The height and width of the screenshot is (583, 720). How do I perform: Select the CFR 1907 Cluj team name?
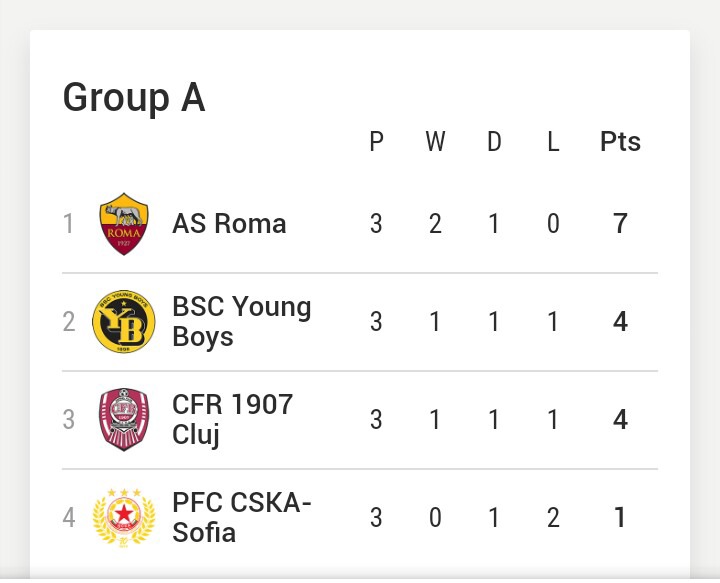(x=232, y=420)
